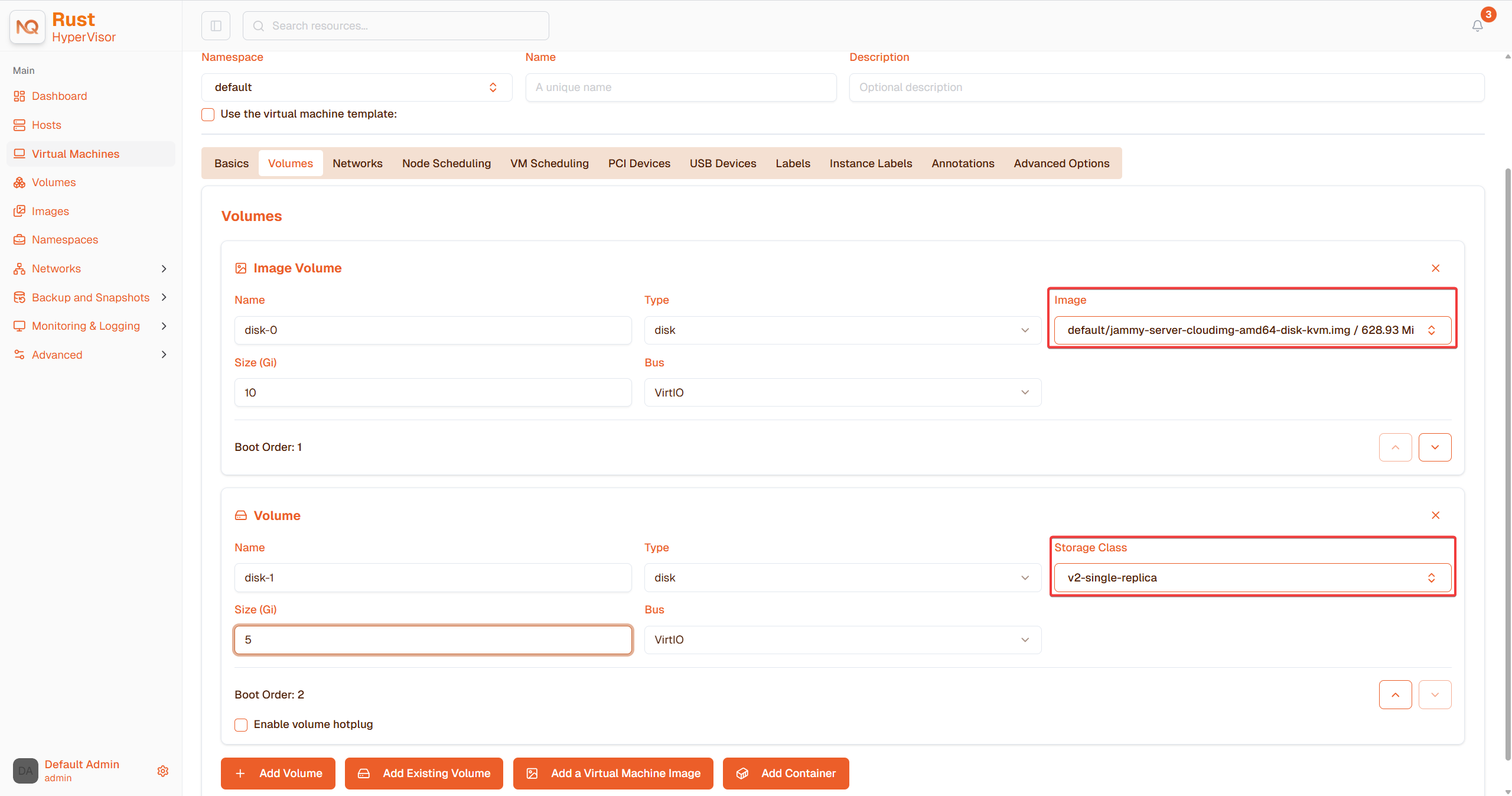This screenshot has height=796, width=1512.
Task: Open the Image selection dropdown
Action: 1252,330
